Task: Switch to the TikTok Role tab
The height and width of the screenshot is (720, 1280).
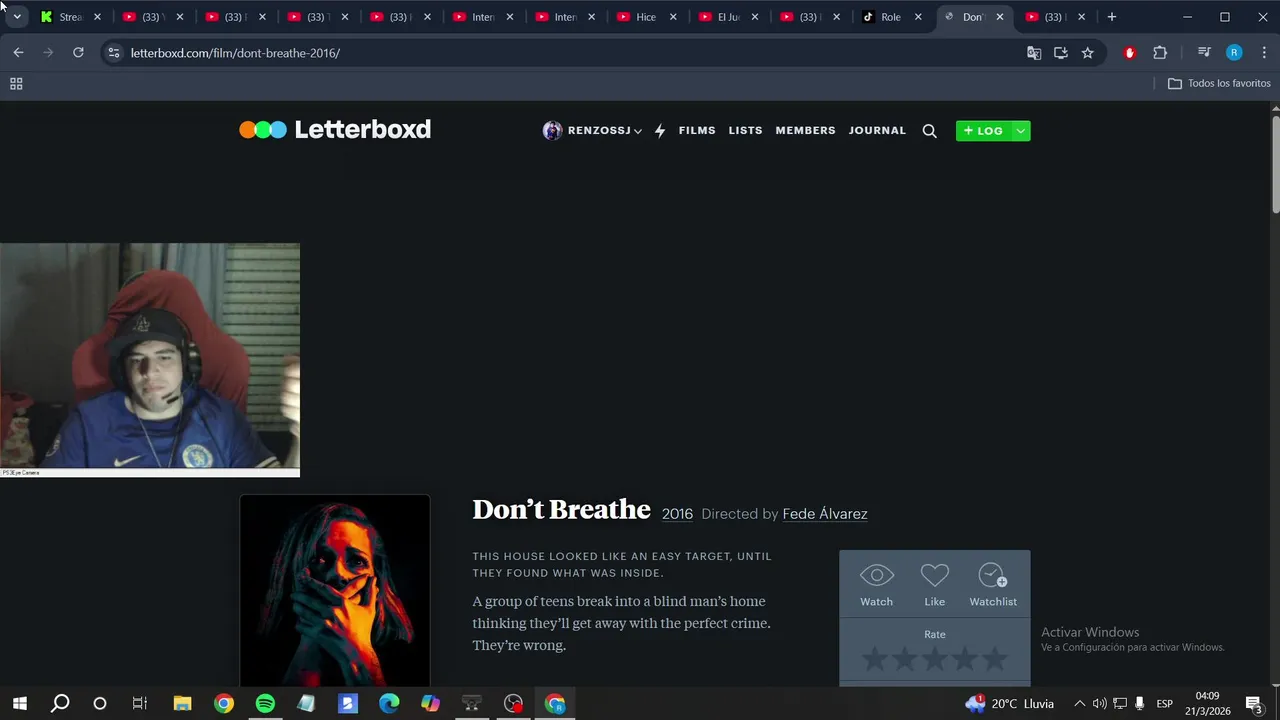Action: coord(890,17)
